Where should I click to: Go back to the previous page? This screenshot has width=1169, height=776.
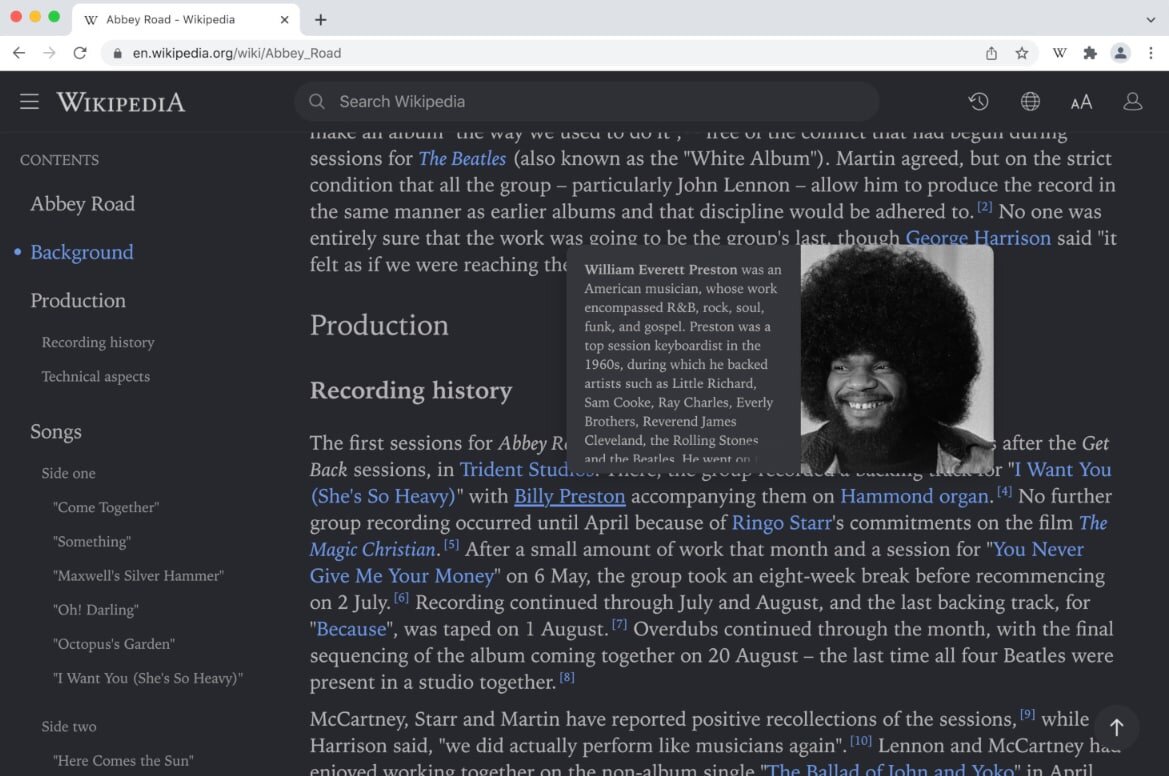click(19, 53)
